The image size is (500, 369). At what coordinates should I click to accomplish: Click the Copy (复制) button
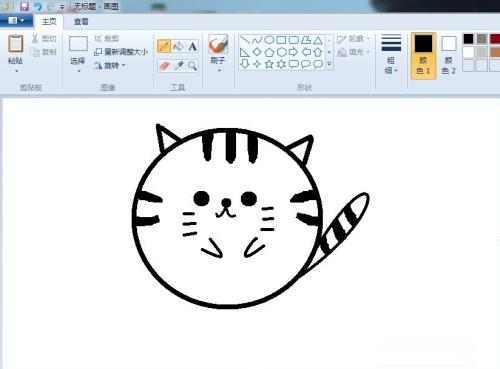(44, 52)
